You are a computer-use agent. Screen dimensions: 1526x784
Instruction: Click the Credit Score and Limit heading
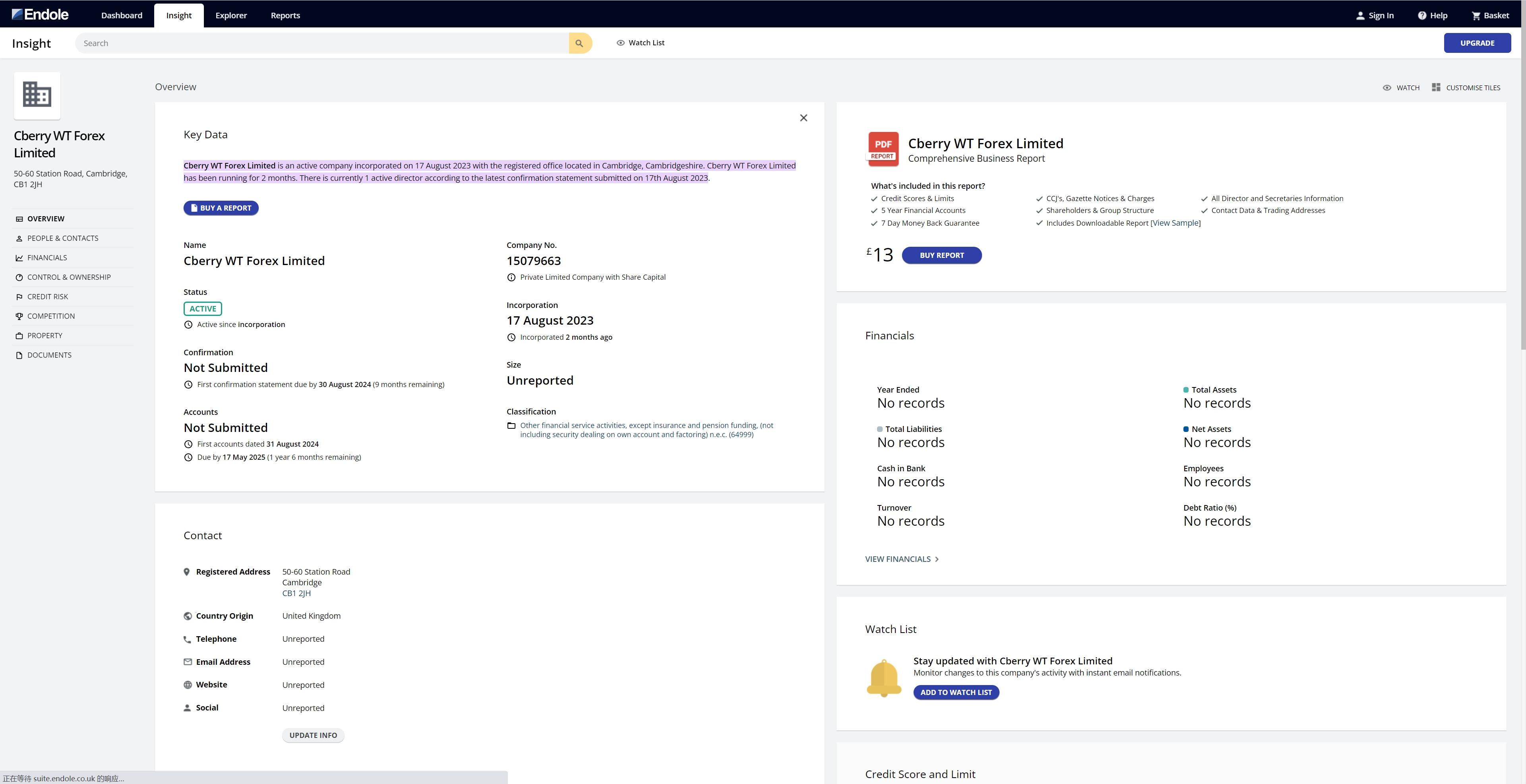920,774
